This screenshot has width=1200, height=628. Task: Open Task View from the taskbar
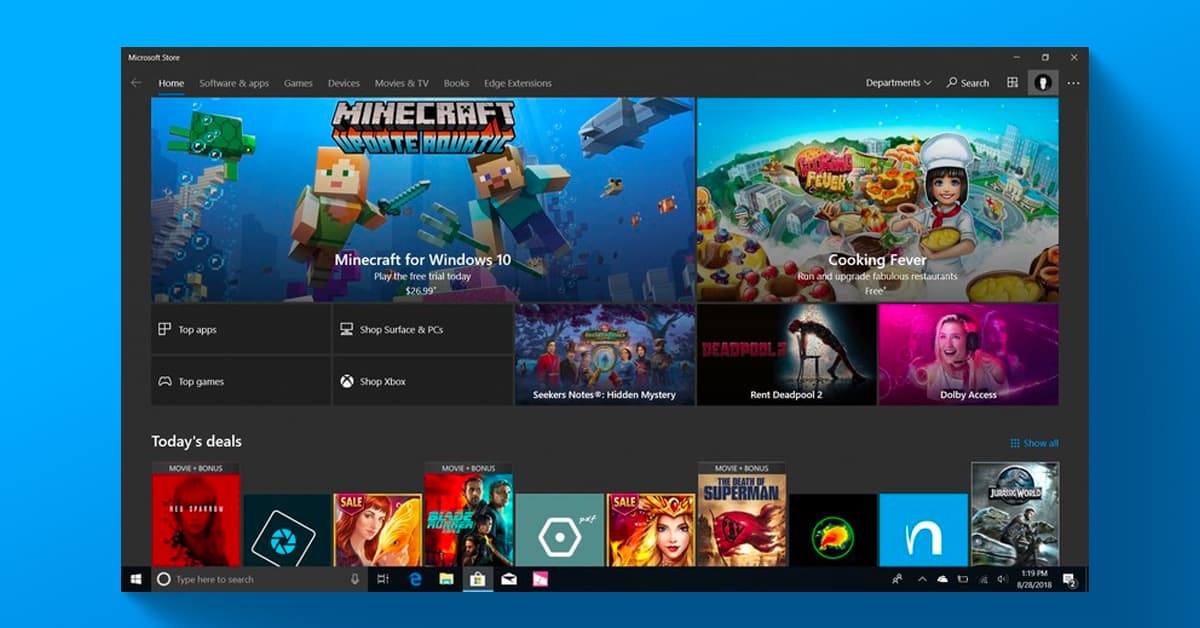point(383,579)
